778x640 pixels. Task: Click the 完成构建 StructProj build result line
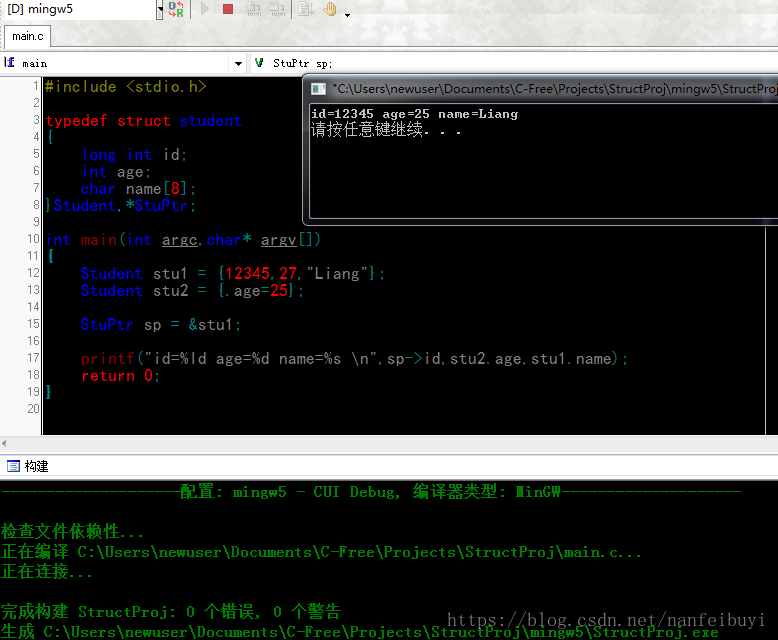pyautogui.click(x=171, y=611)
